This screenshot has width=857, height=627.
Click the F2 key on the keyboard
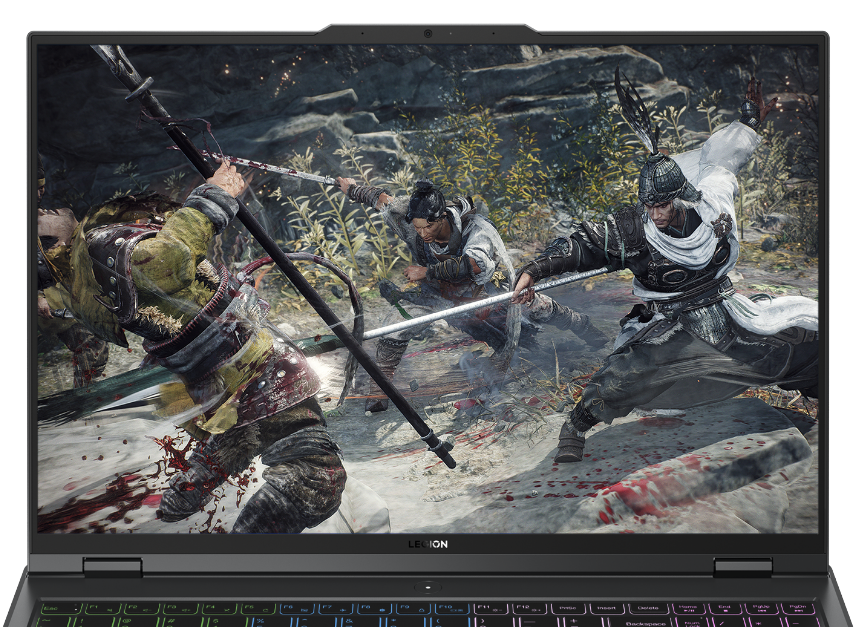point(142,608)
